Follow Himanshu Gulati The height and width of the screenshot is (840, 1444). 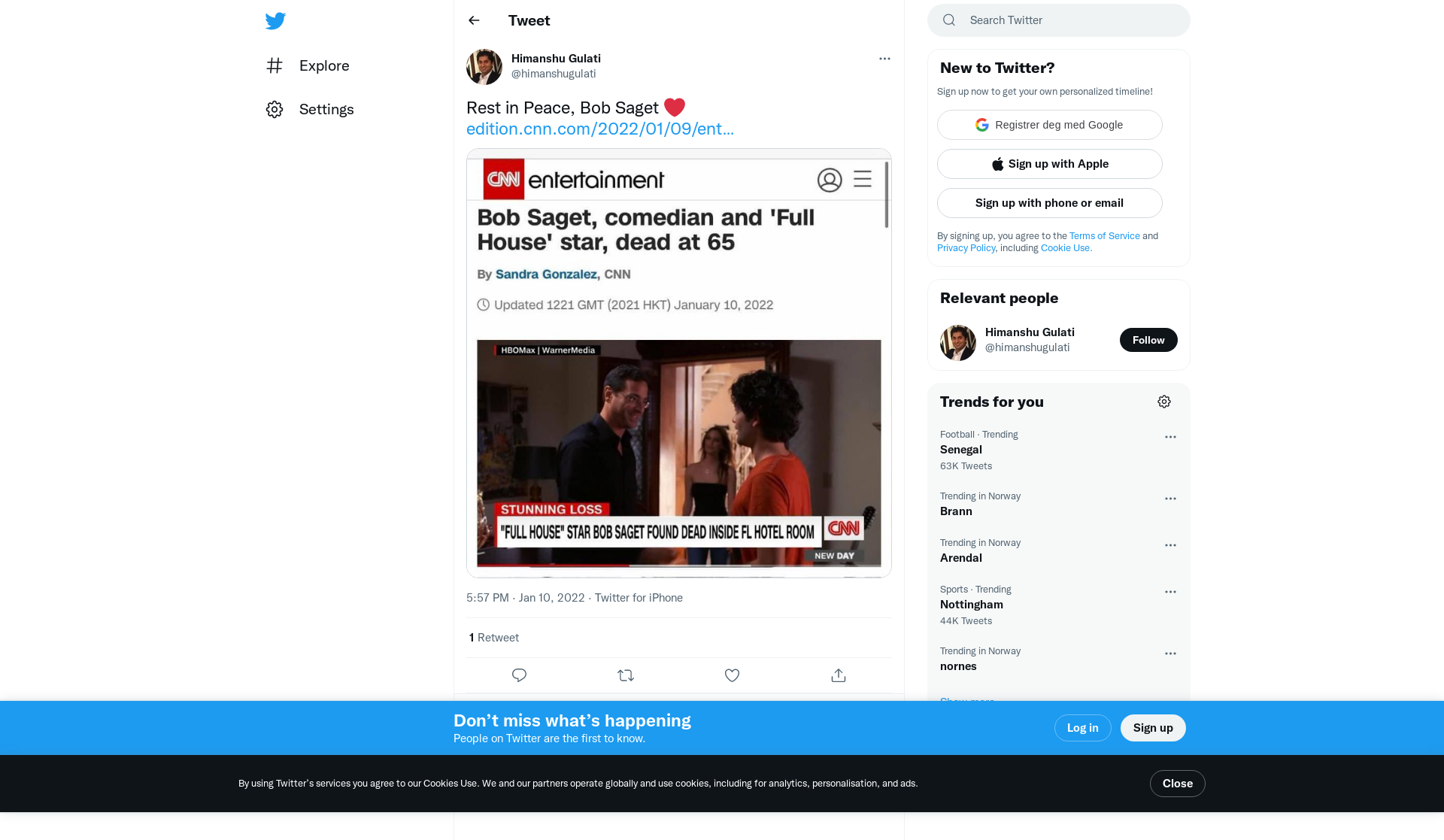click(1148, 340)
